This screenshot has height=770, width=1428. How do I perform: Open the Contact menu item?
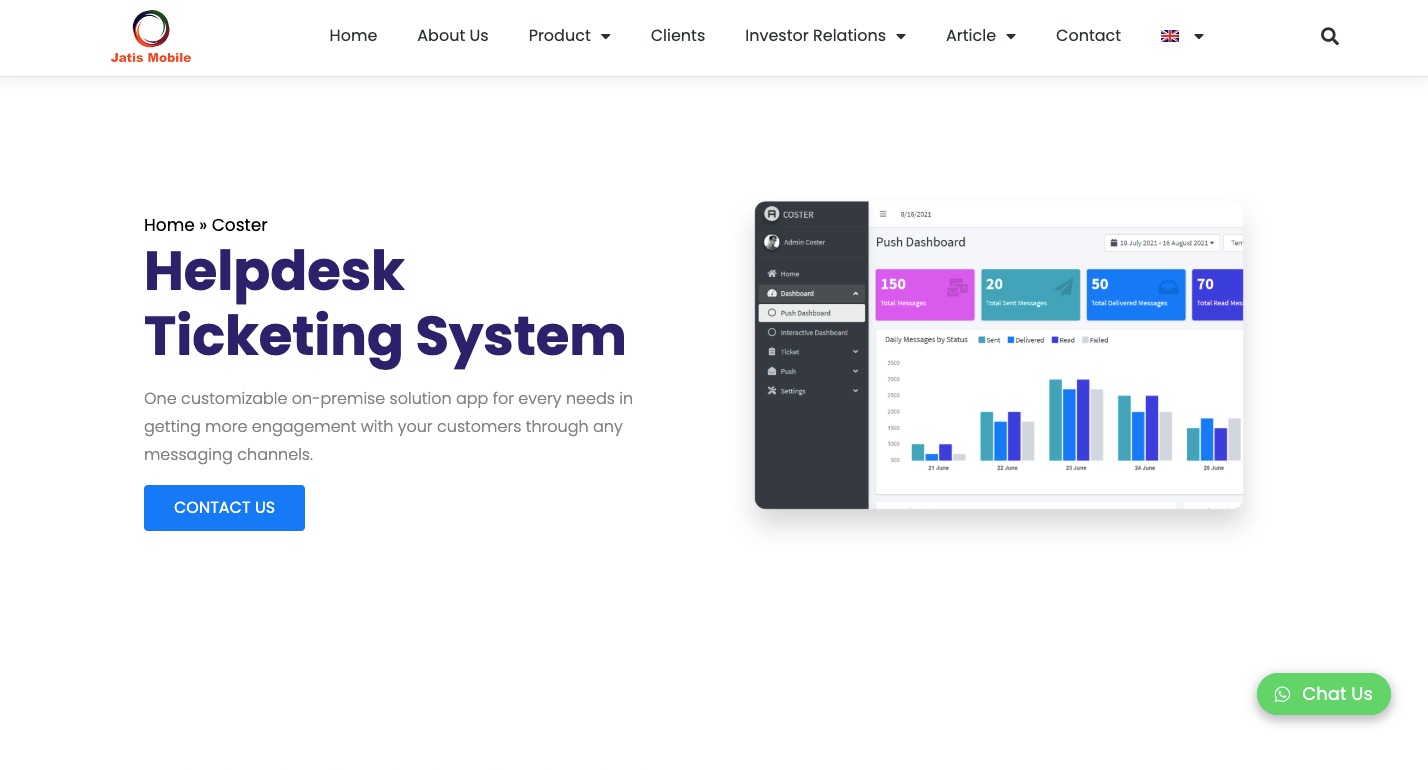tap(1088, 36)
